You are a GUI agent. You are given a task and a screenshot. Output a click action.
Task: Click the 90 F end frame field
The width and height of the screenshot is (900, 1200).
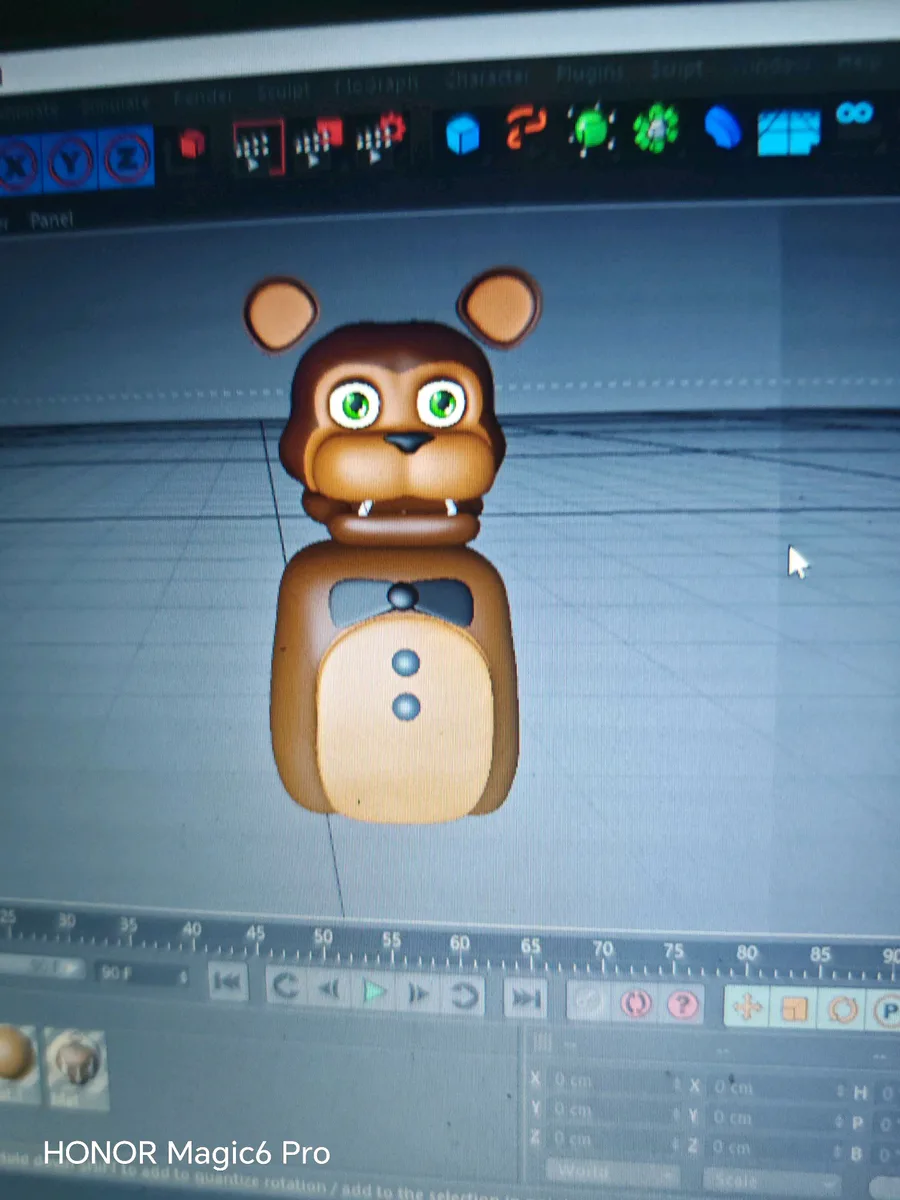click(142, 974)
